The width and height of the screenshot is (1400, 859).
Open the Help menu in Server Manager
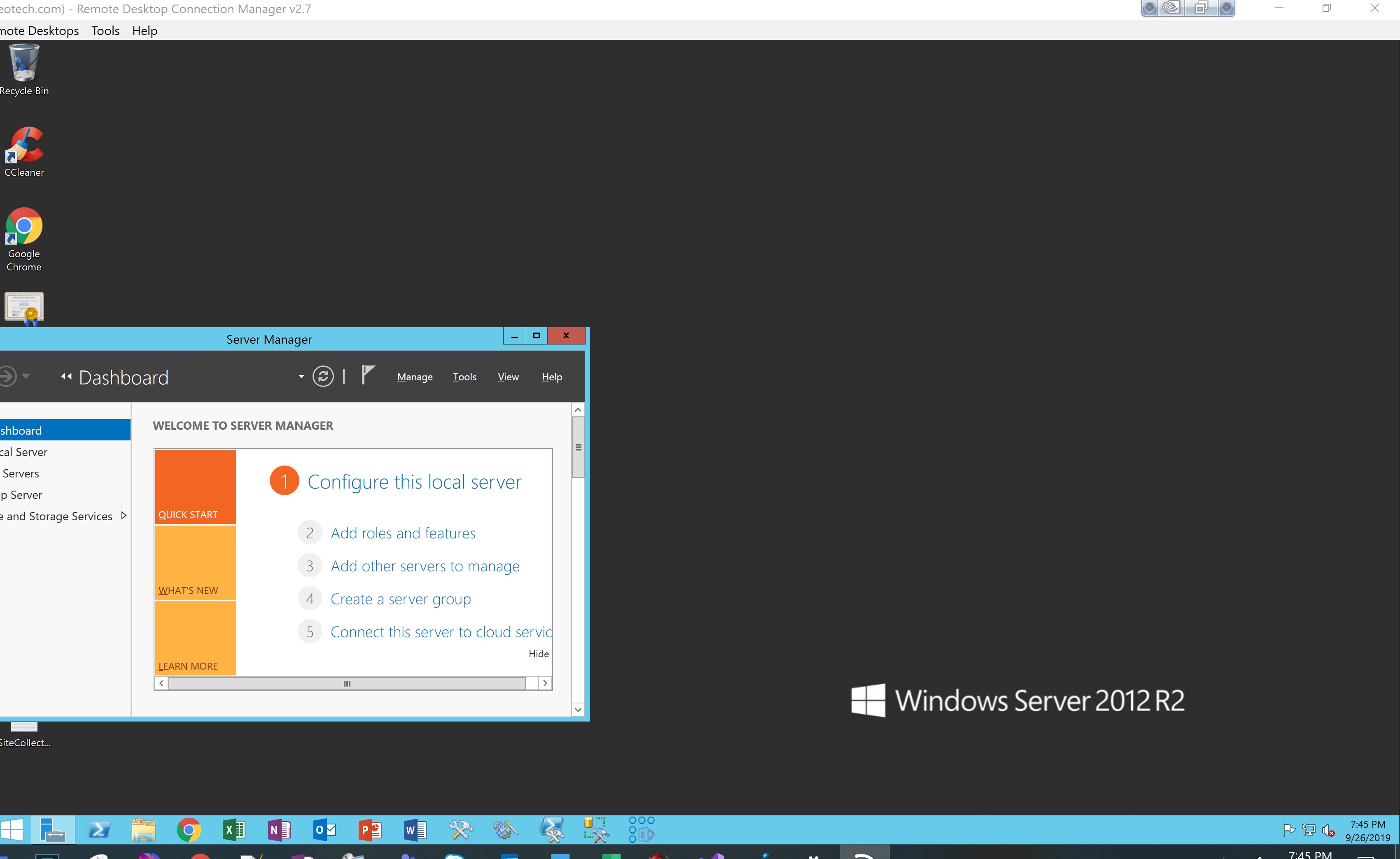pyautogui.click(x=552, y=377)
